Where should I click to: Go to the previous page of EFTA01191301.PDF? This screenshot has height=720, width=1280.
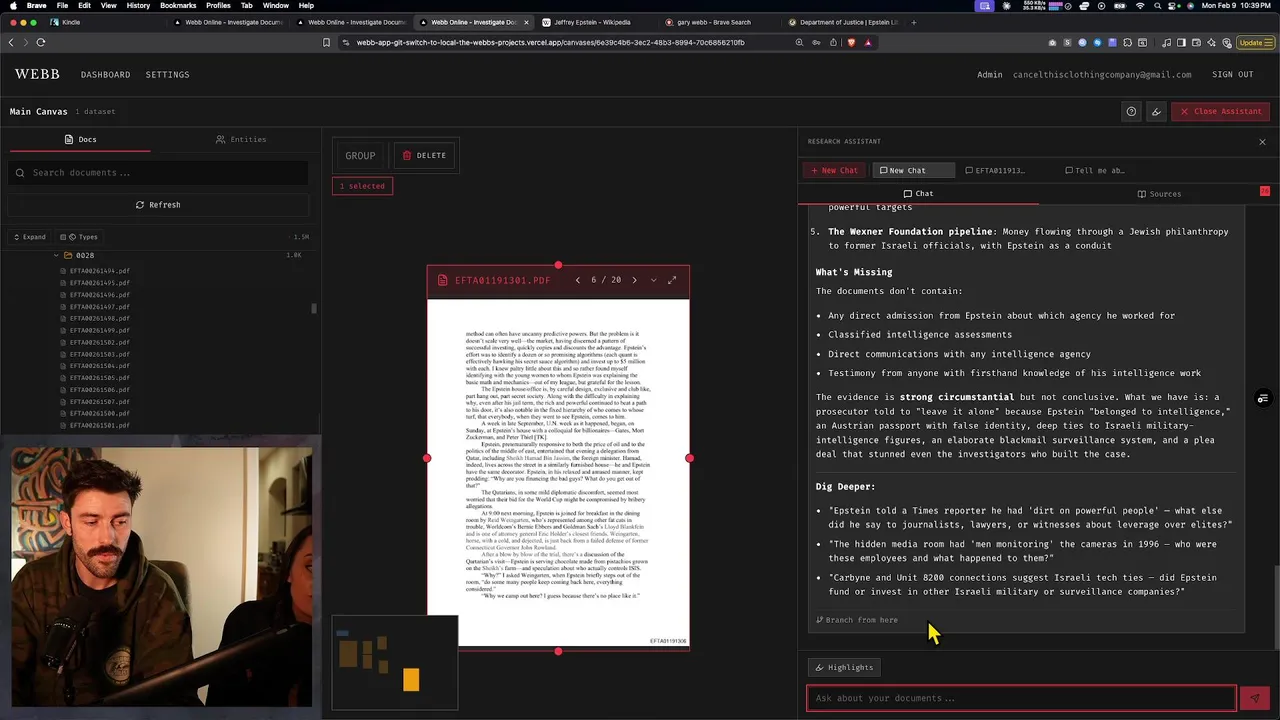[577, 280]
